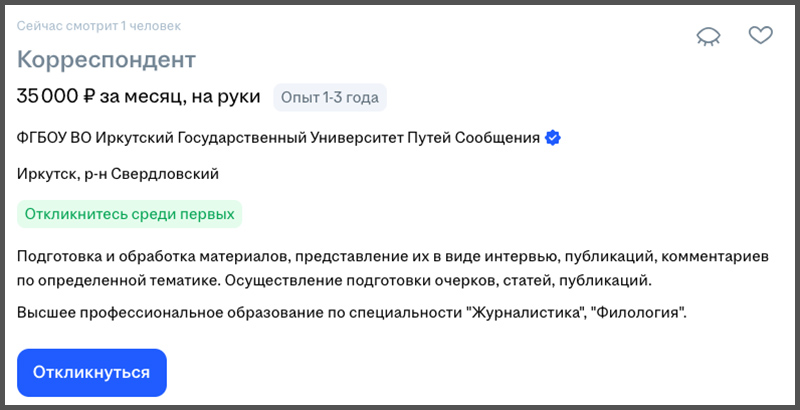Hide this vacancy with the crossed-eye icon

[x=709, y=37]
